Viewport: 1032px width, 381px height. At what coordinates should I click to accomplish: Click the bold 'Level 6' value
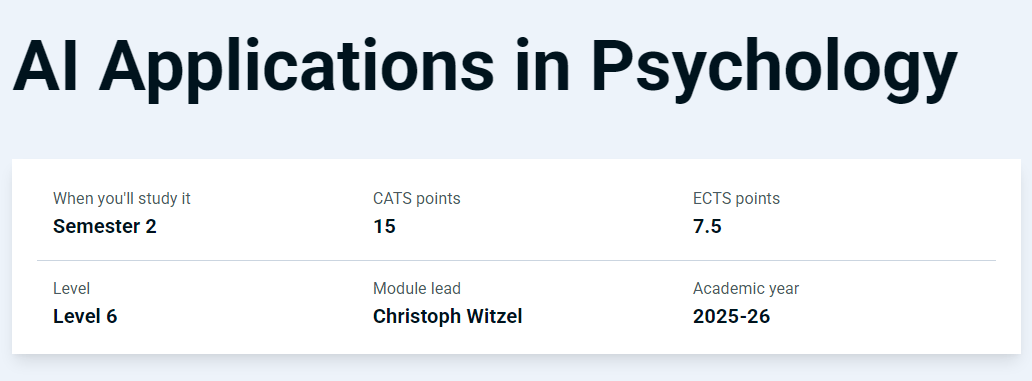coord(85,317)
